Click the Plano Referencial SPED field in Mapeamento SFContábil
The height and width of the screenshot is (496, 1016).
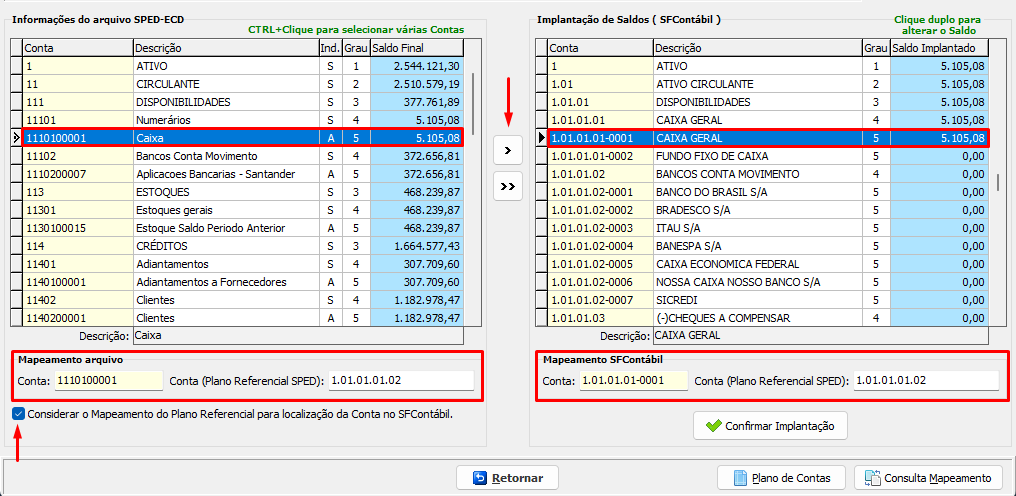926,380
